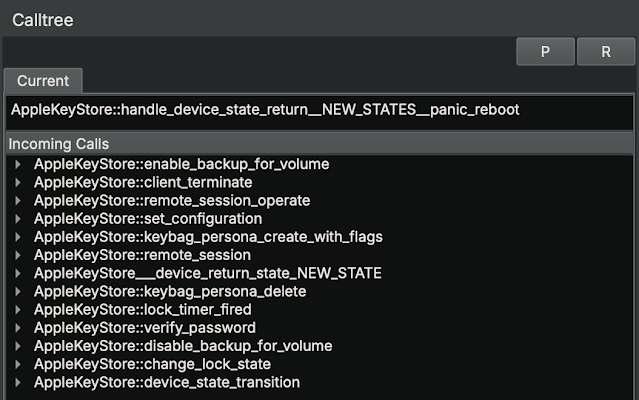Expand the remote_session tree arrow

[18, 255]
